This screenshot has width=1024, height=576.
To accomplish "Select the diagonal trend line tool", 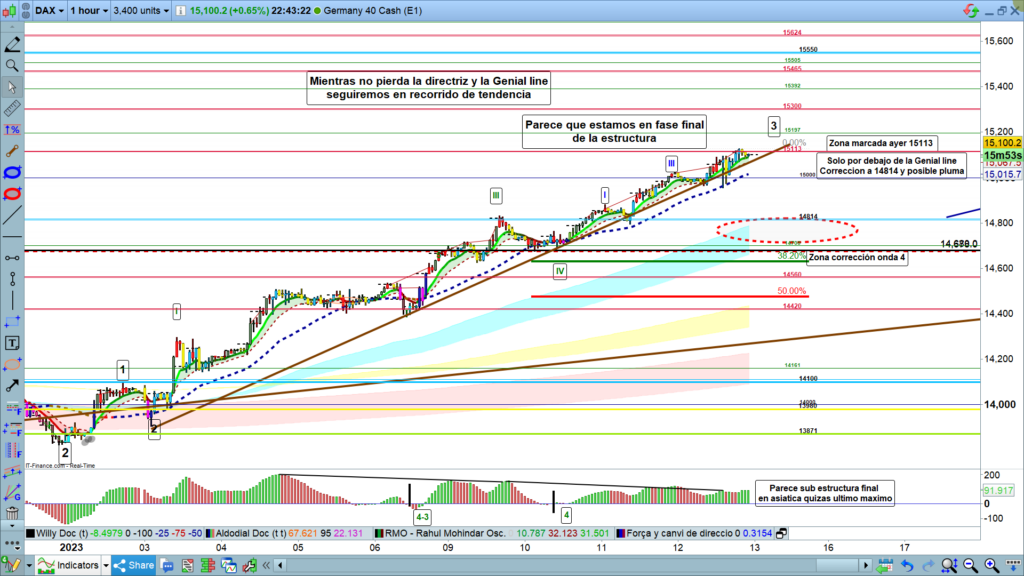I will (x=11, y=215).
